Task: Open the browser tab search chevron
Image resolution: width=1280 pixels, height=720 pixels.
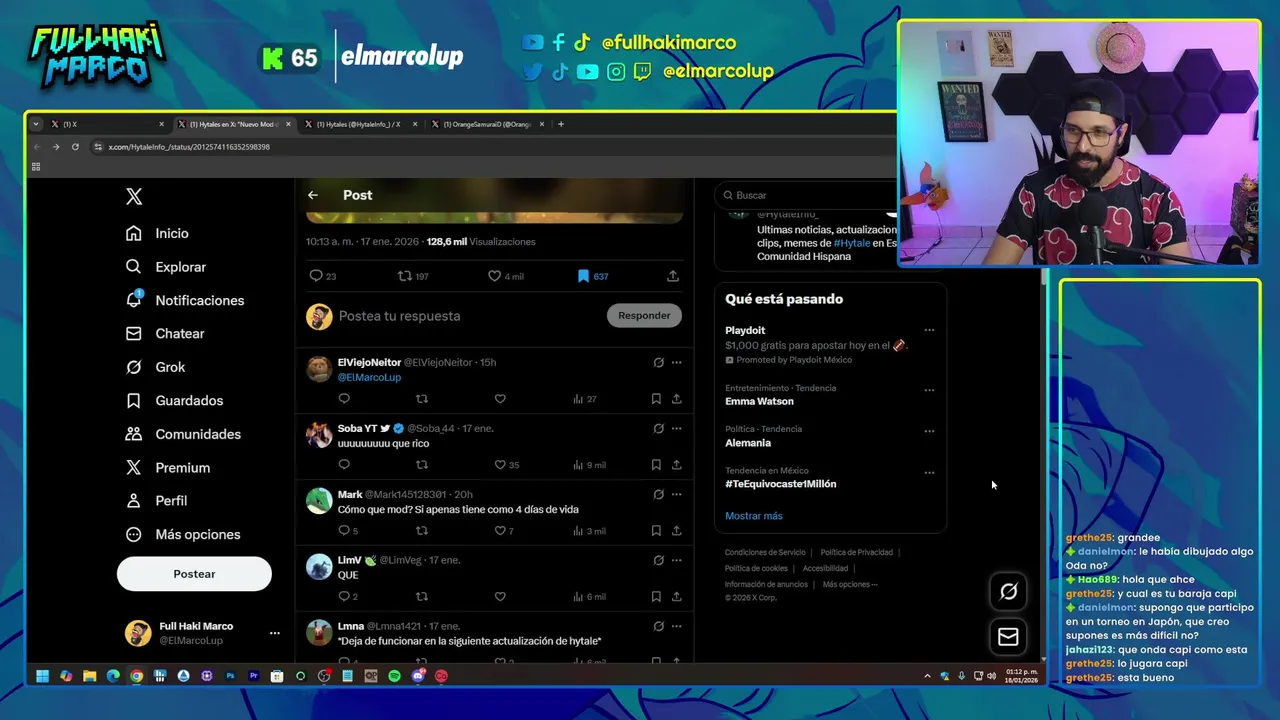Action: pos(36,124)
